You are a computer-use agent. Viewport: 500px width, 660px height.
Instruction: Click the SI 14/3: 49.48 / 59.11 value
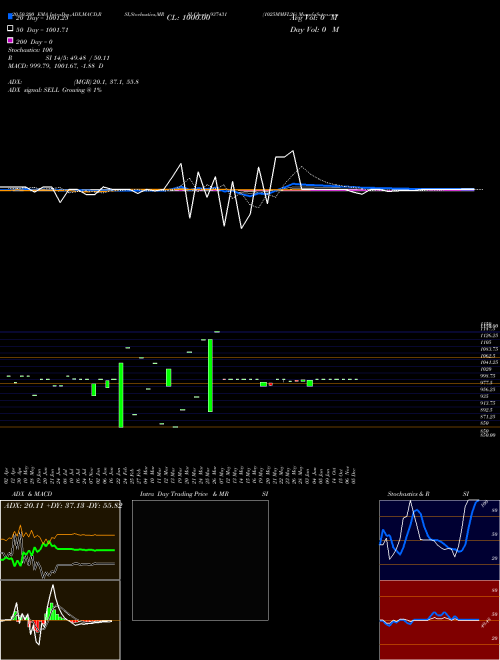(x=77, y=58)
